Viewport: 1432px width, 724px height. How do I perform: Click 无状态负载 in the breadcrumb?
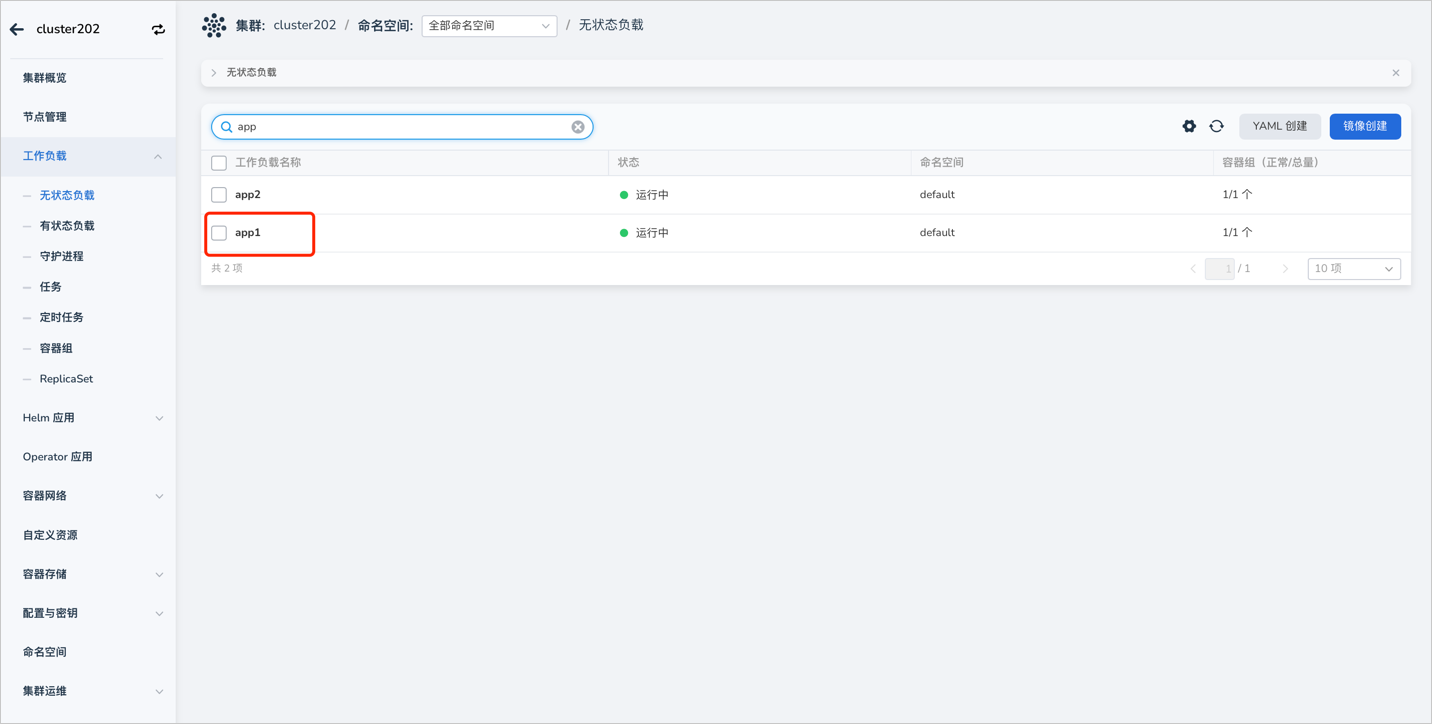pyautogui.click(x=611, y=26)
